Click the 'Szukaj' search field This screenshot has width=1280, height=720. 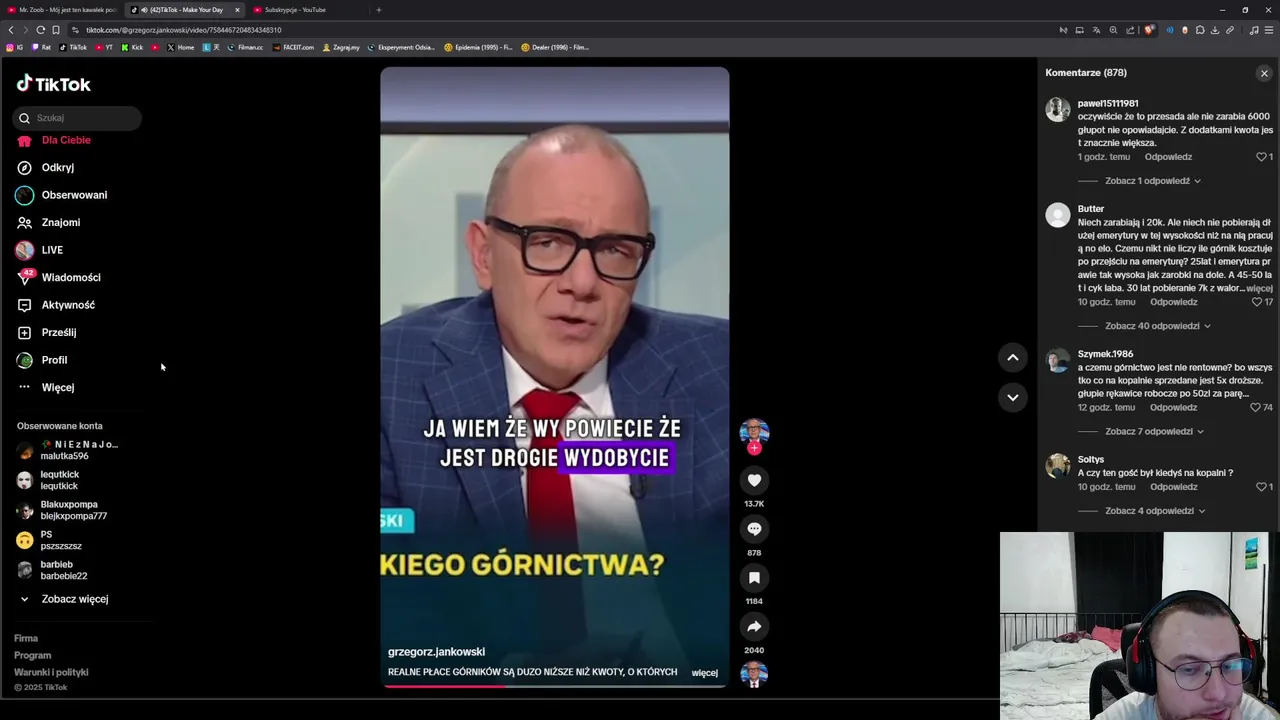click(77, 118)
